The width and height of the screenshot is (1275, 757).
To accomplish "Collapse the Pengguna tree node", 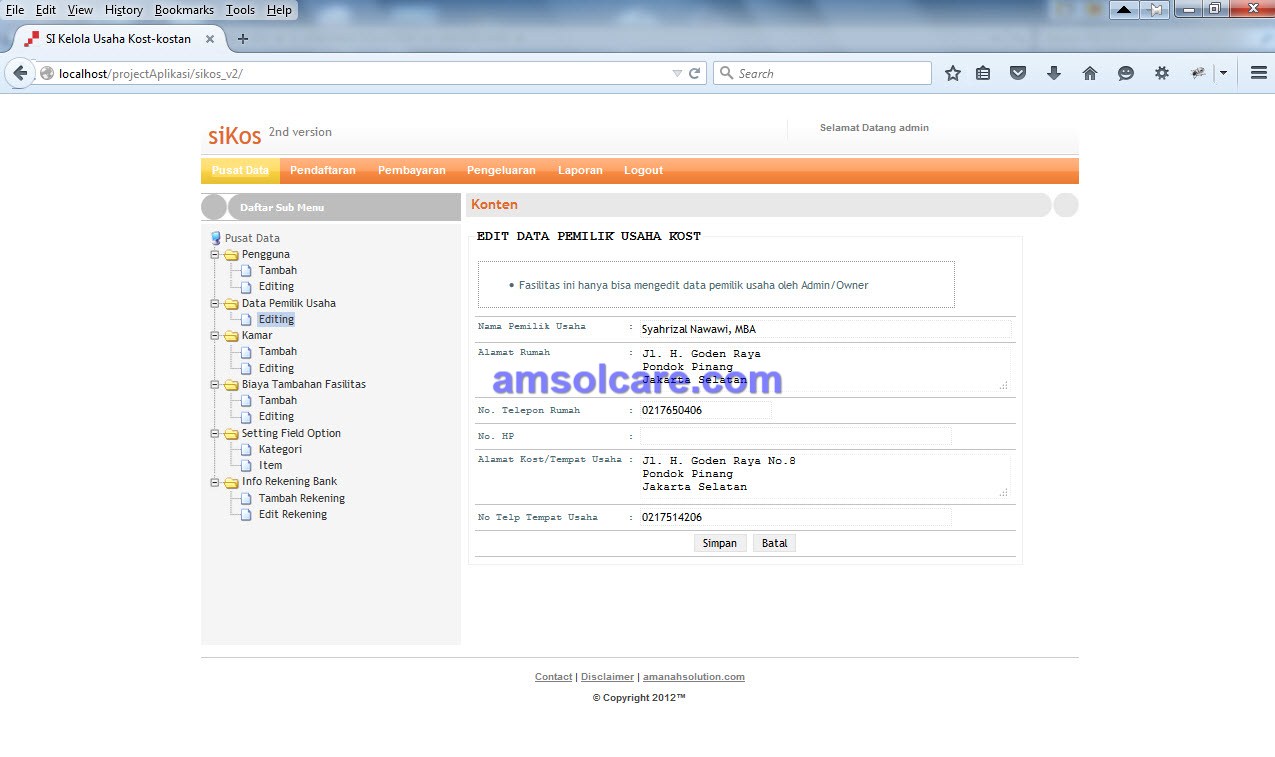I will 214,254.
